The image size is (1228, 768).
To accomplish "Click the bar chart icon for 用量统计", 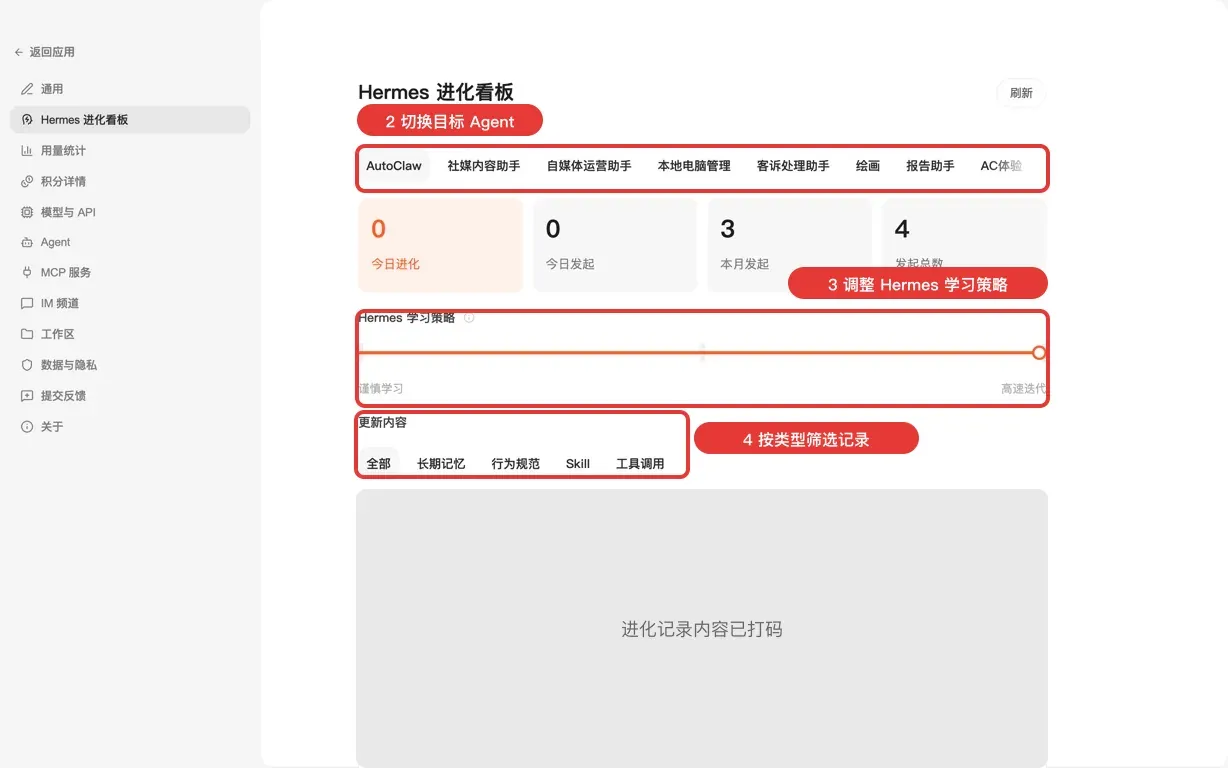I will [x=27, y=150].
